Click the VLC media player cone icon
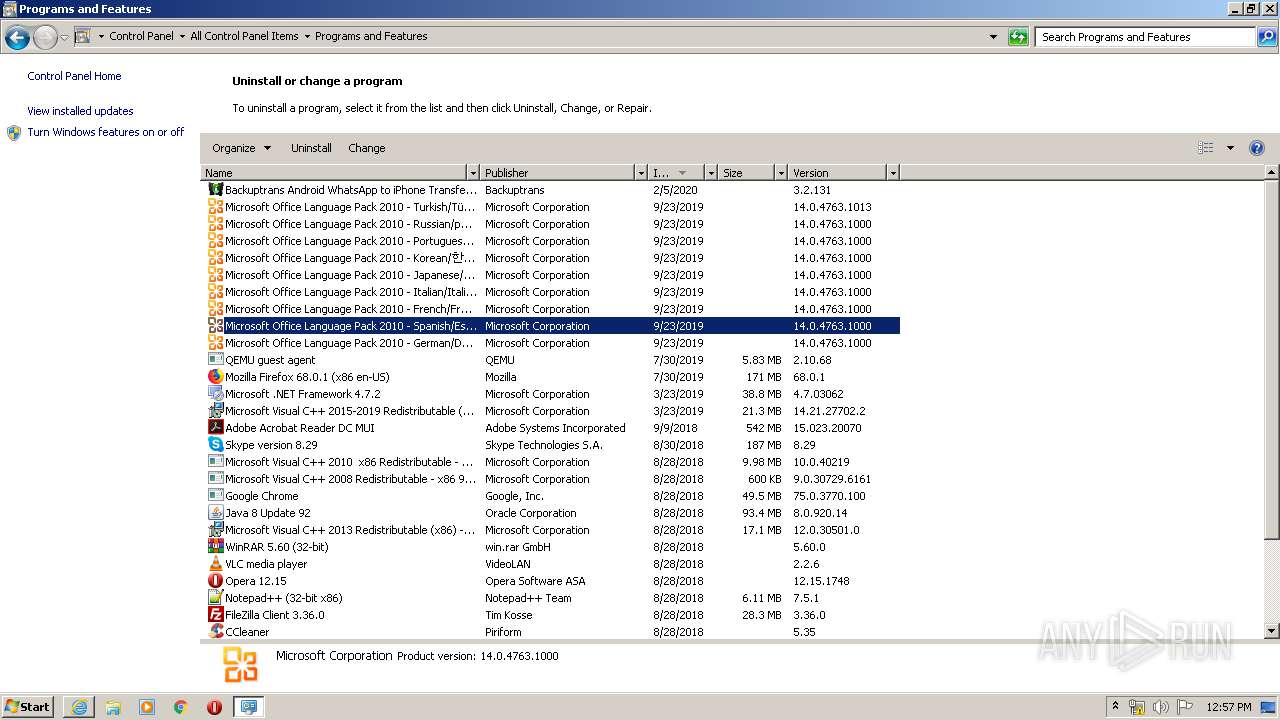Viewport: 1280px width, 720px height. coord(215,564)
